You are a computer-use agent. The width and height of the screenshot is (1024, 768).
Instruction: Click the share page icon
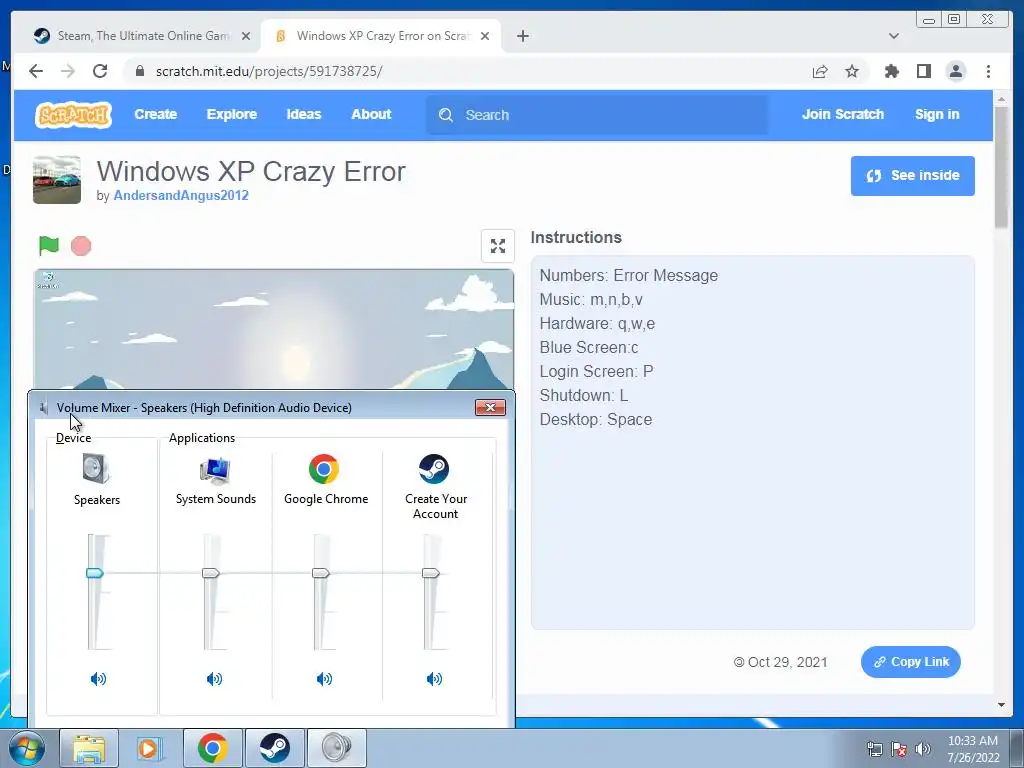pyautogui.click(x=820, y=72)
